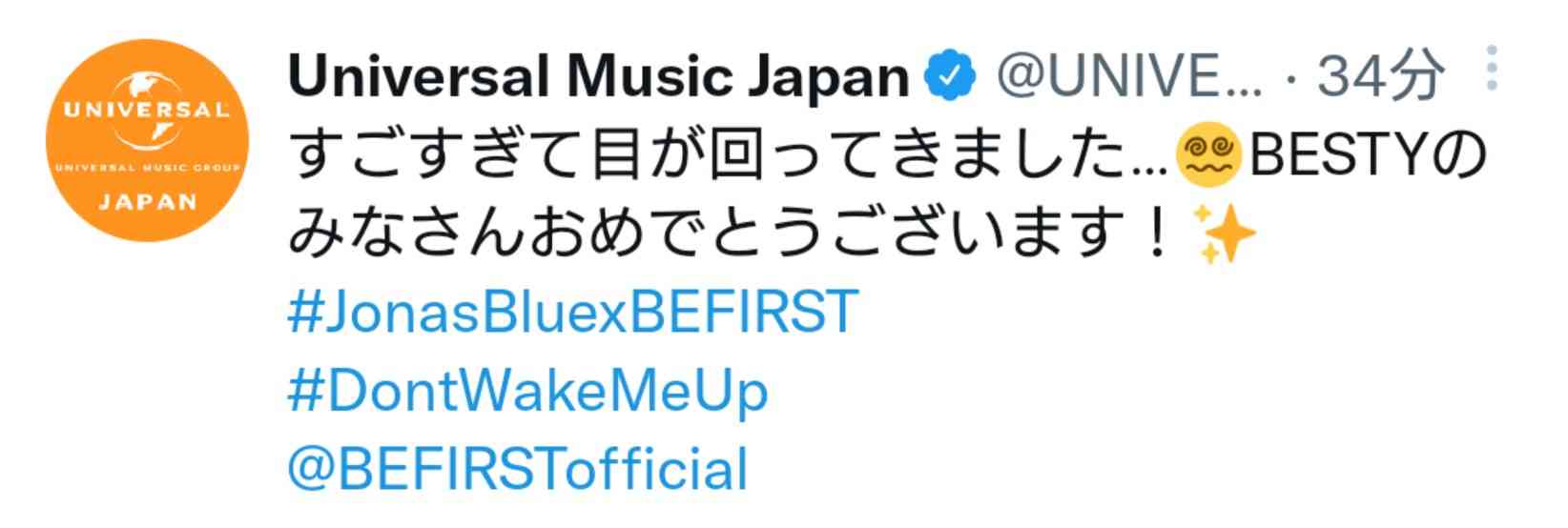Click UNIVERSAL wordmark at top of avatar

tap(147, 110)
